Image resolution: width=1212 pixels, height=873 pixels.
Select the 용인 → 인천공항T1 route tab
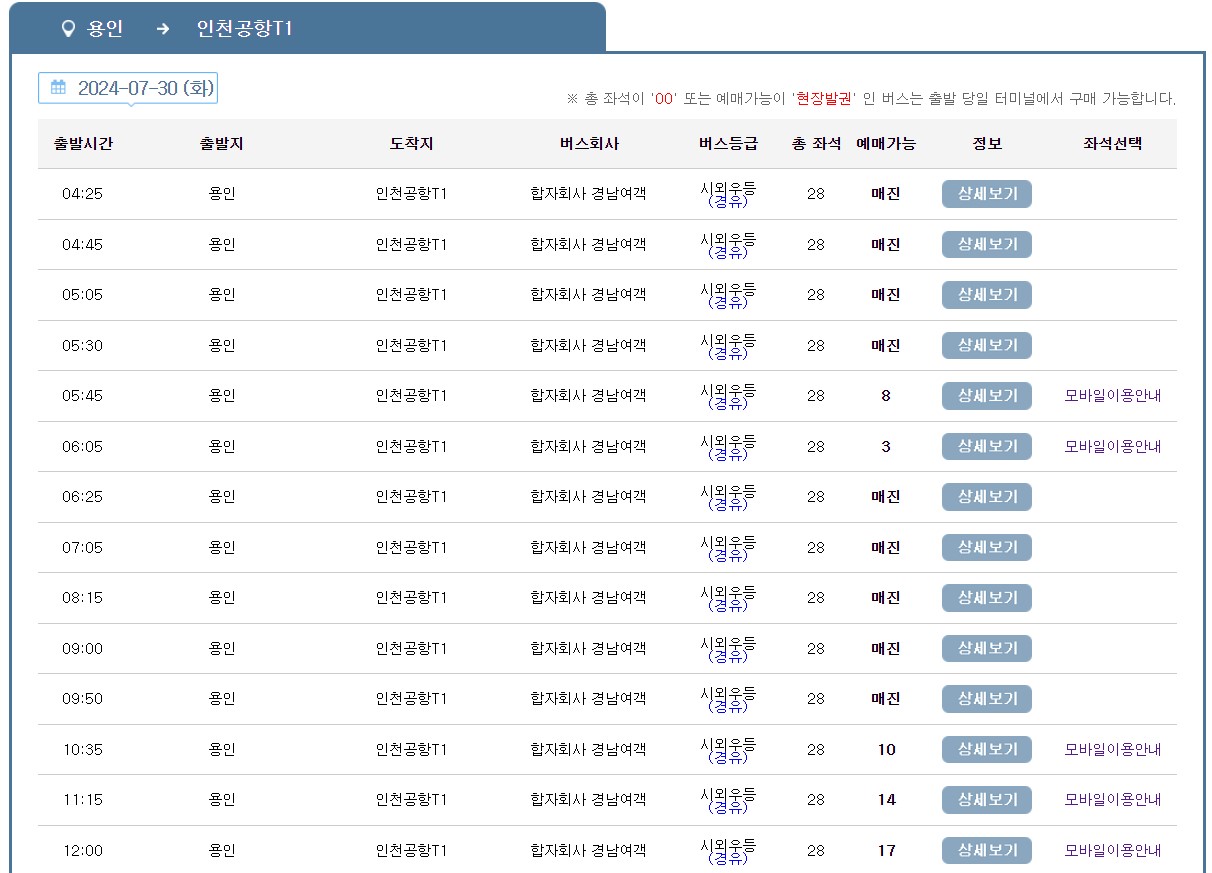pos(160,28)
